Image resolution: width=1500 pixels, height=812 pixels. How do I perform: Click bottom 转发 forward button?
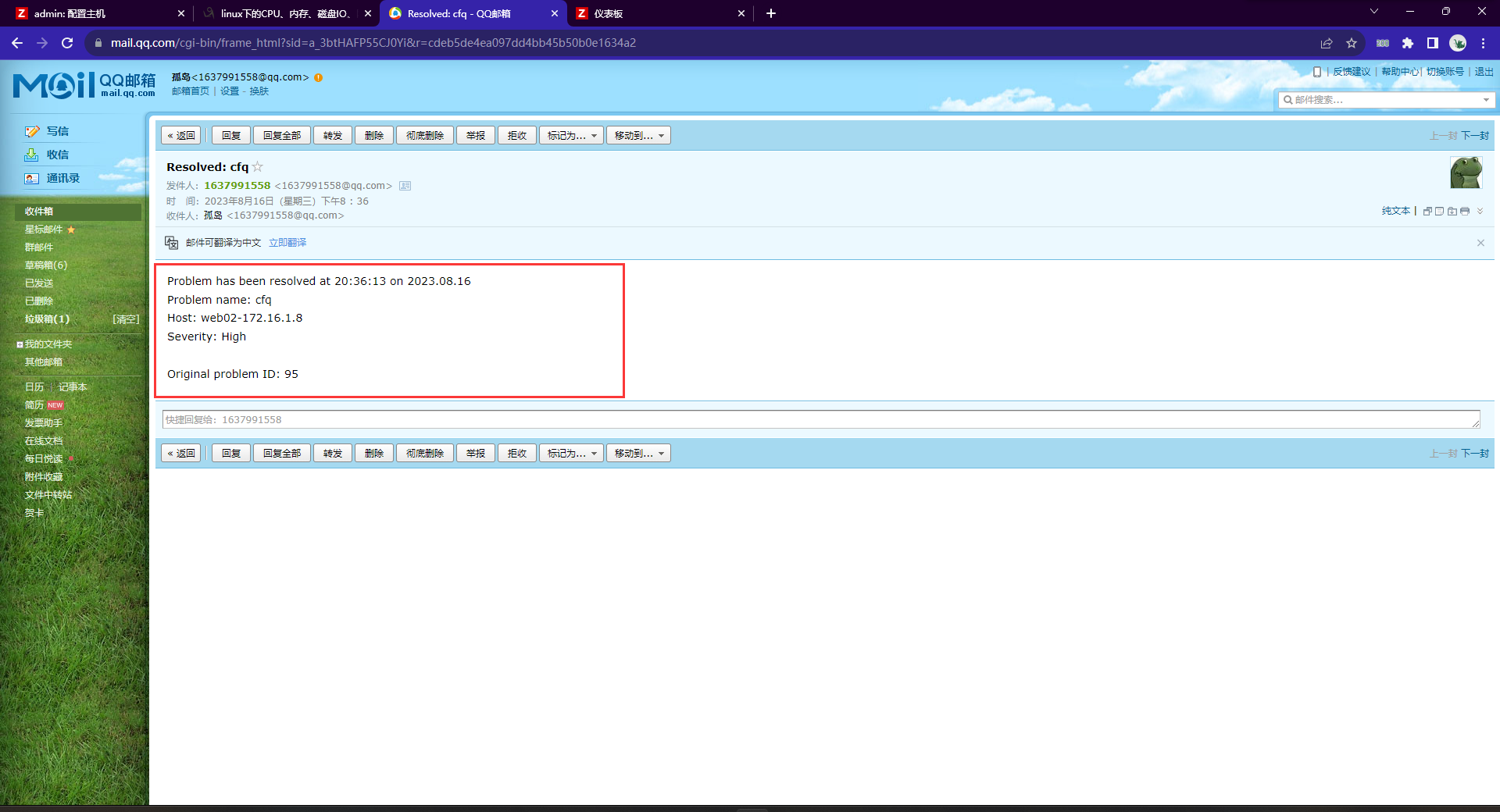[x=333, y=453]
